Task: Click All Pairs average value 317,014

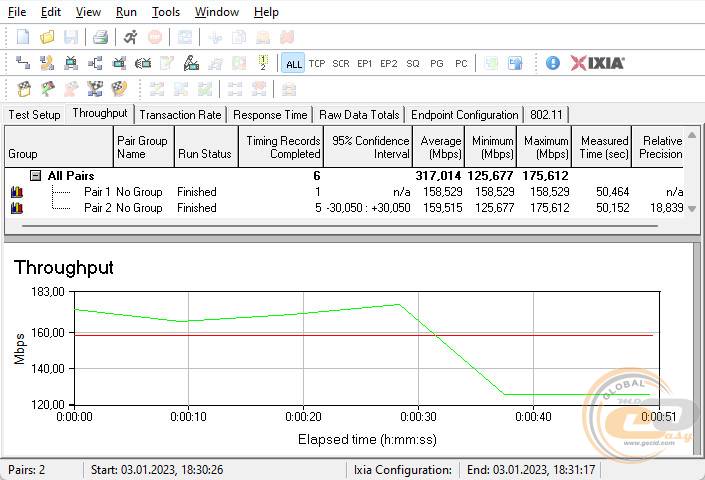Action: [438, 175]
